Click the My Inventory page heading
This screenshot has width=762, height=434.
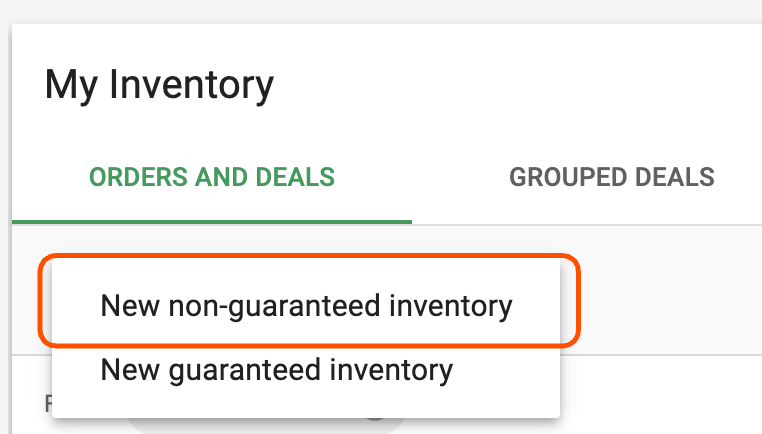159,85
